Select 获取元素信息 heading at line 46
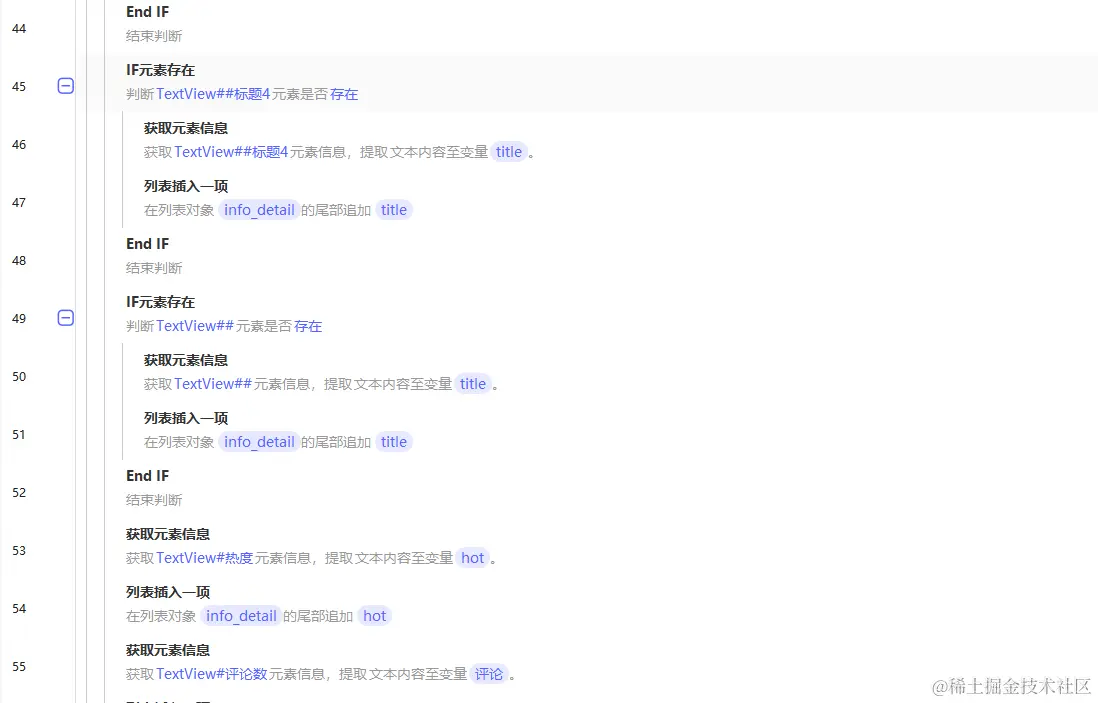The height and width of the screenshot is (703, 1098). [x=186, y=128]
